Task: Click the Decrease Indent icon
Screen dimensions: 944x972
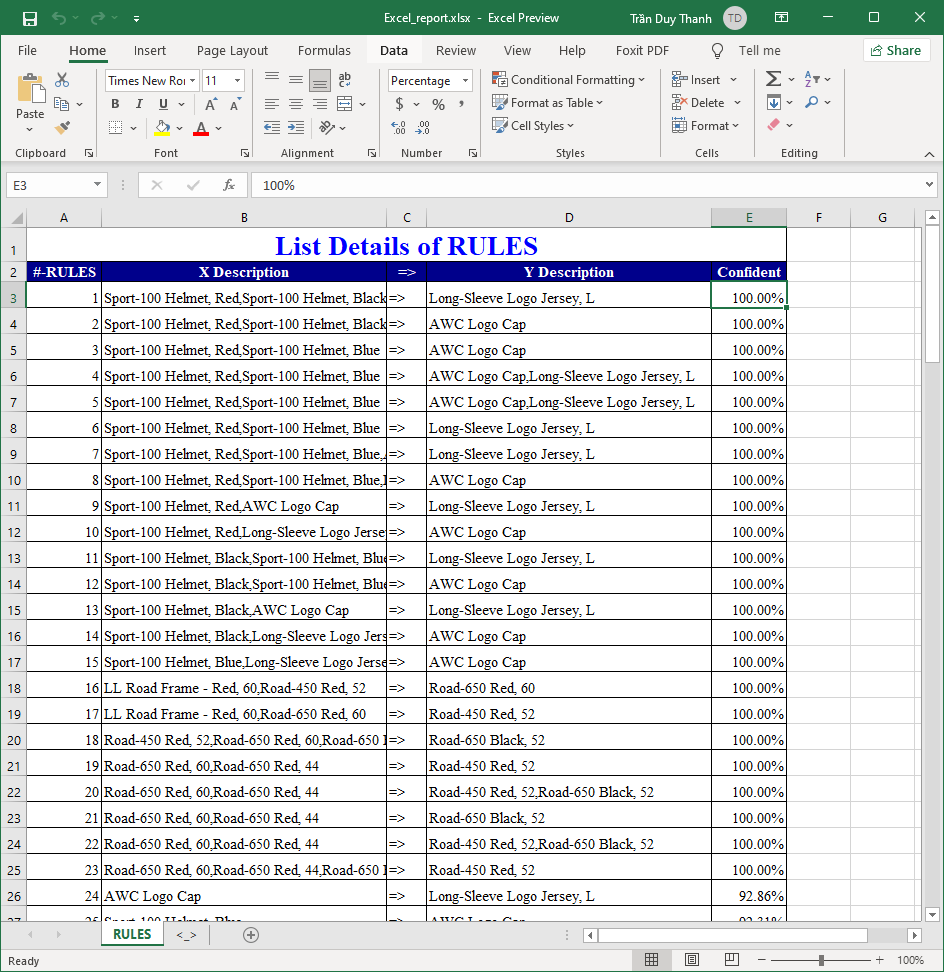Action: 271,128
